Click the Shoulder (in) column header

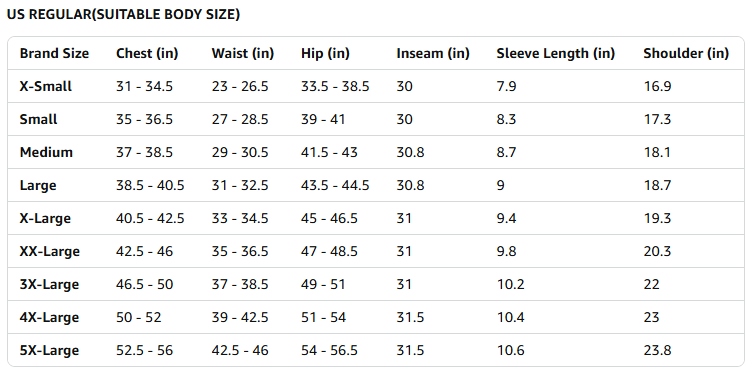coord(686,53)
